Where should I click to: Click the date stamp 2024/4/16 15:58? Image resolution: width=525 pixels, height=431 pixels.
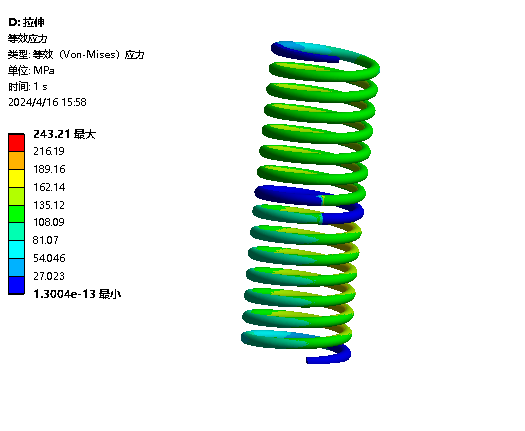47,102
